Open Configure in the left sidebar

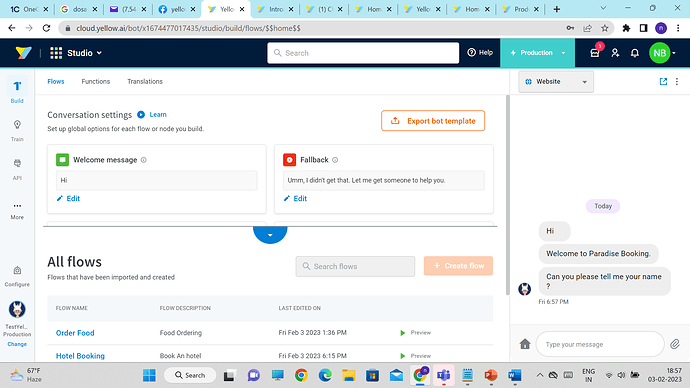pos(17,277)
